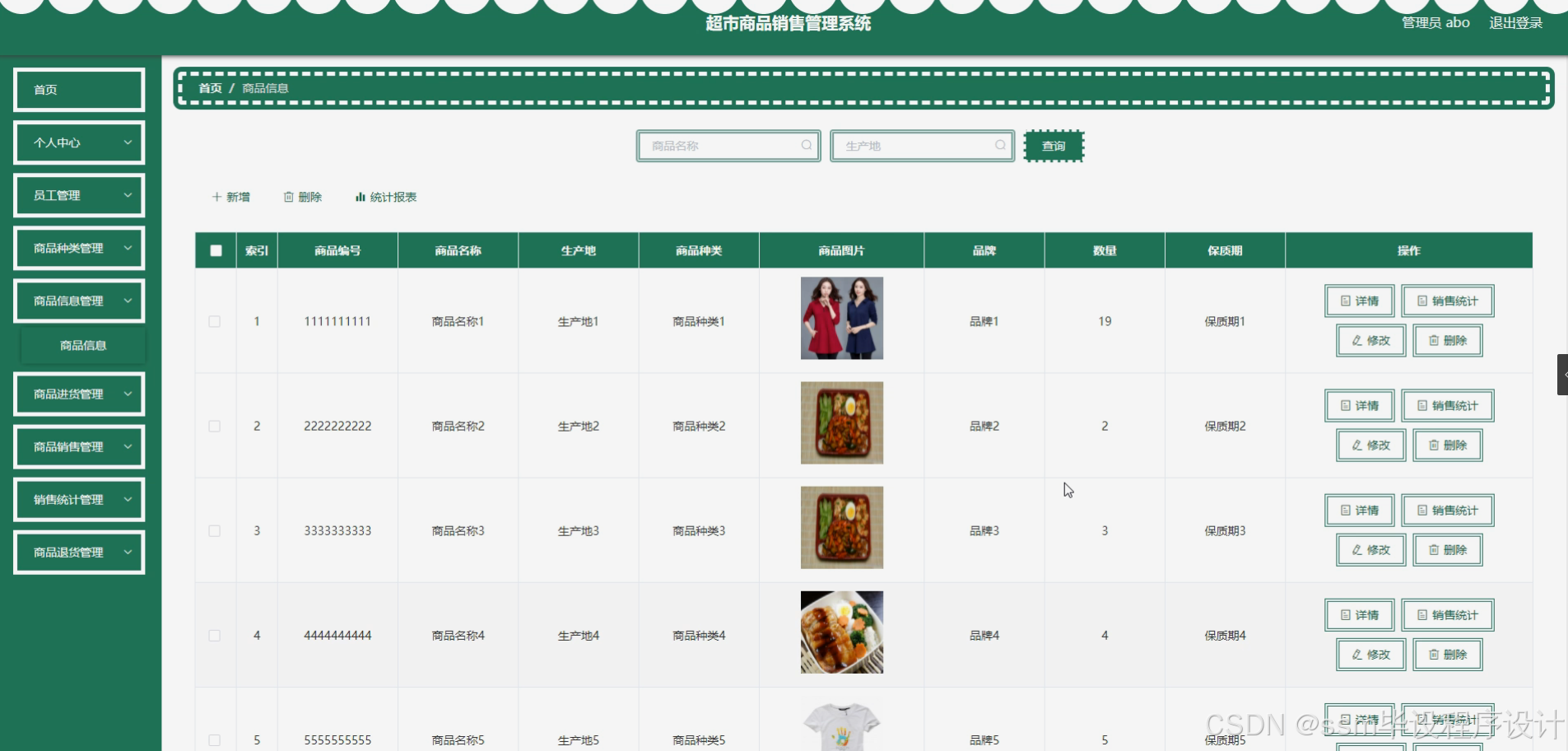Click the 生产地4 origin cell

pos(579,636)
